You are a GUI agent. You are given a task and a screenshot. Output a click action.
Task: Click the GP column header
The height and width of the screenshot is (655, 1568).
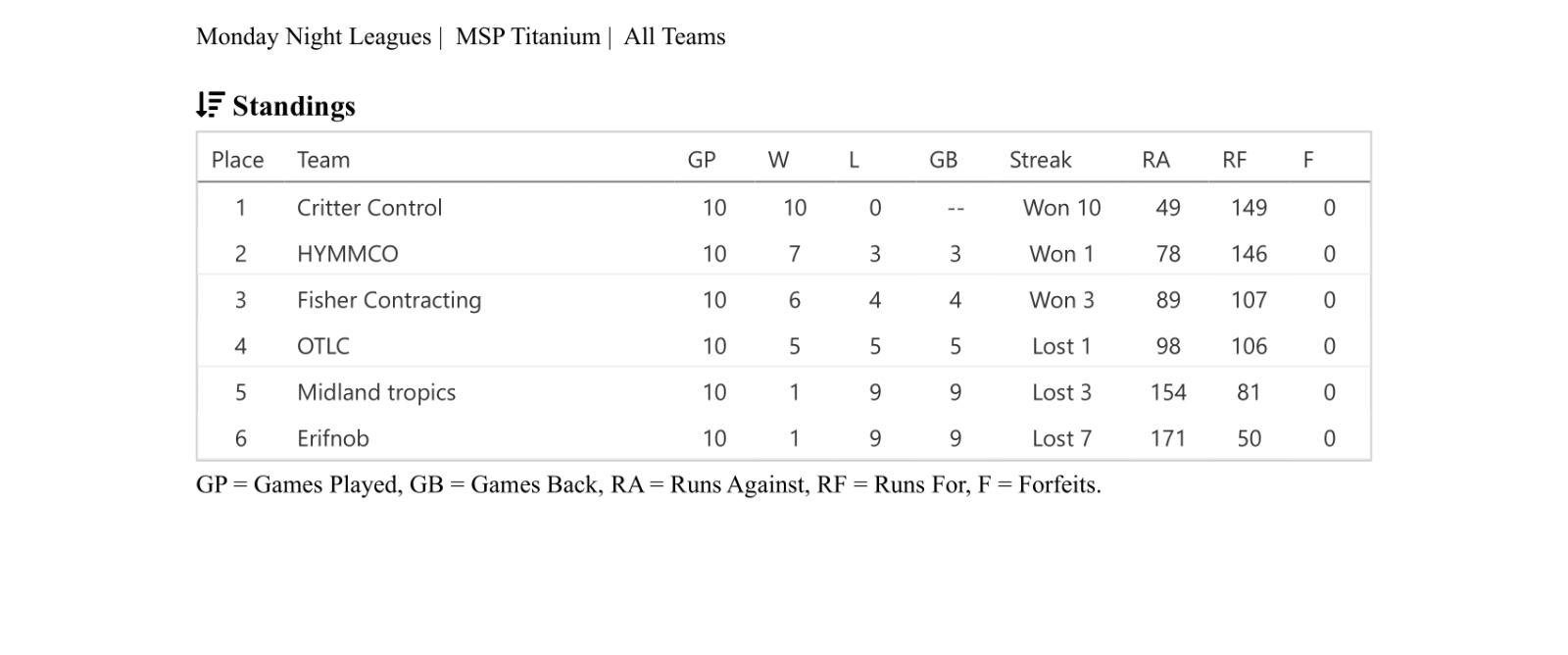pyautogui.click(x=702, y=160)
